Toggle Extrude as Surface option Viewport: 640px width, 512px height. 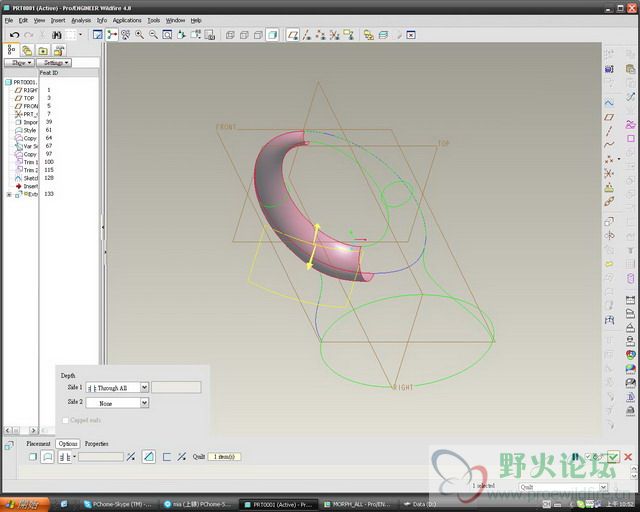47,457
